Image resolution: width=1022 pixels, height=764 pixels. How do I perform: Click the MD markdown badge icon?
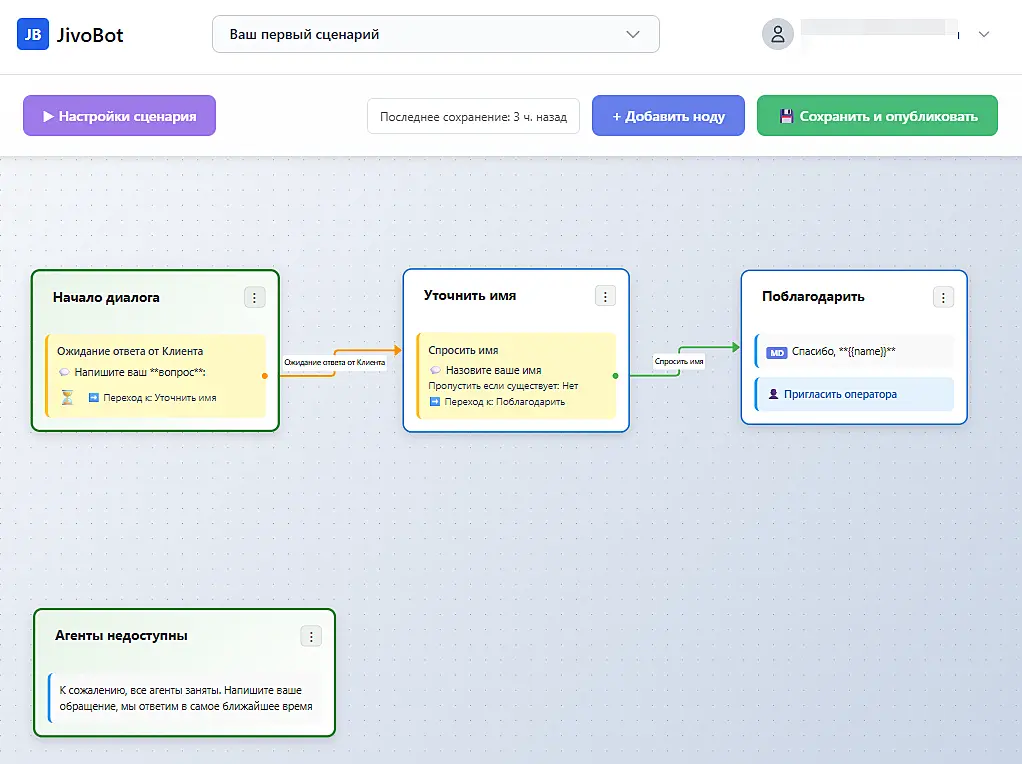[776, 353]
